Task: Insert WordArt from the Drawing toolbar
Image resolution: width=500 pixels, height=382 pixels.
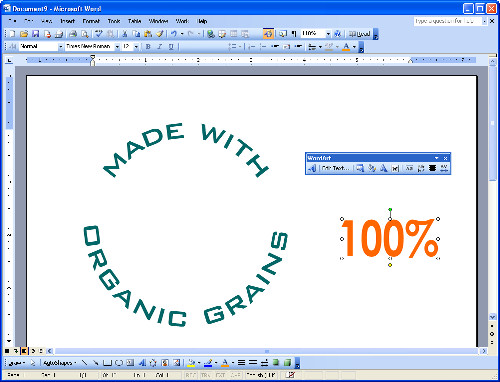Action: coord(142,362)
